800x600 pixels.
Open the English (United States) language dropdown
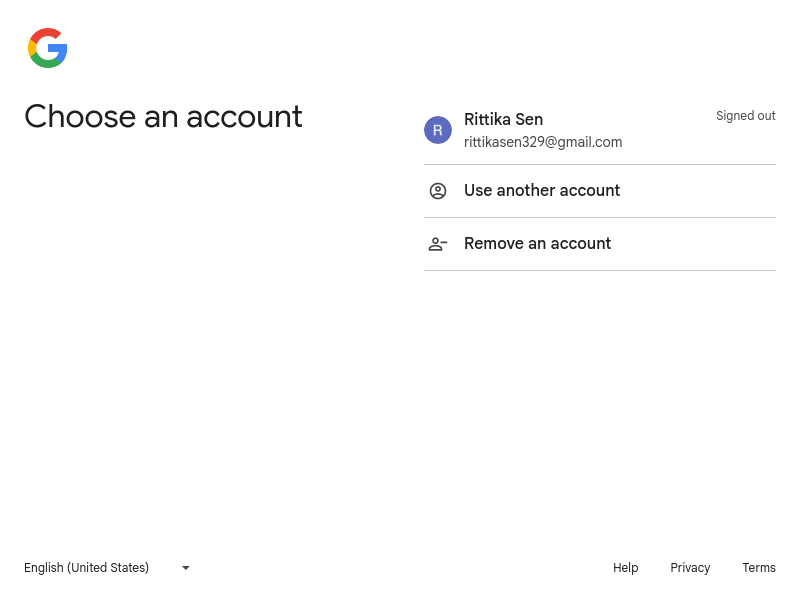(x=108, y=568)
